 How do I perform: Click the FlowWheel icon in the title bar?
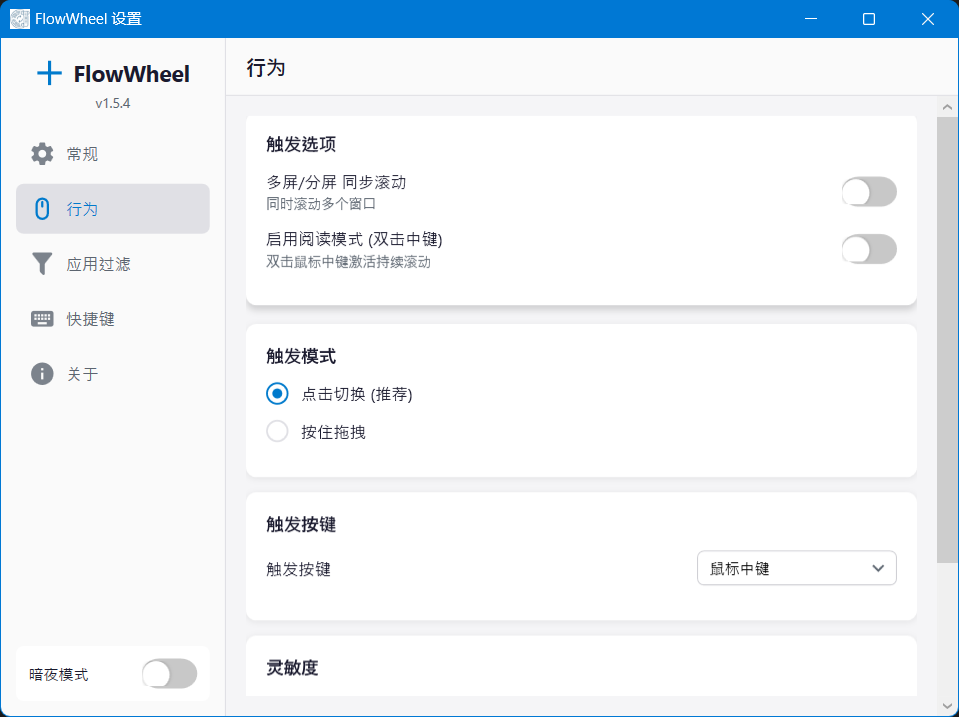[18, 18]
